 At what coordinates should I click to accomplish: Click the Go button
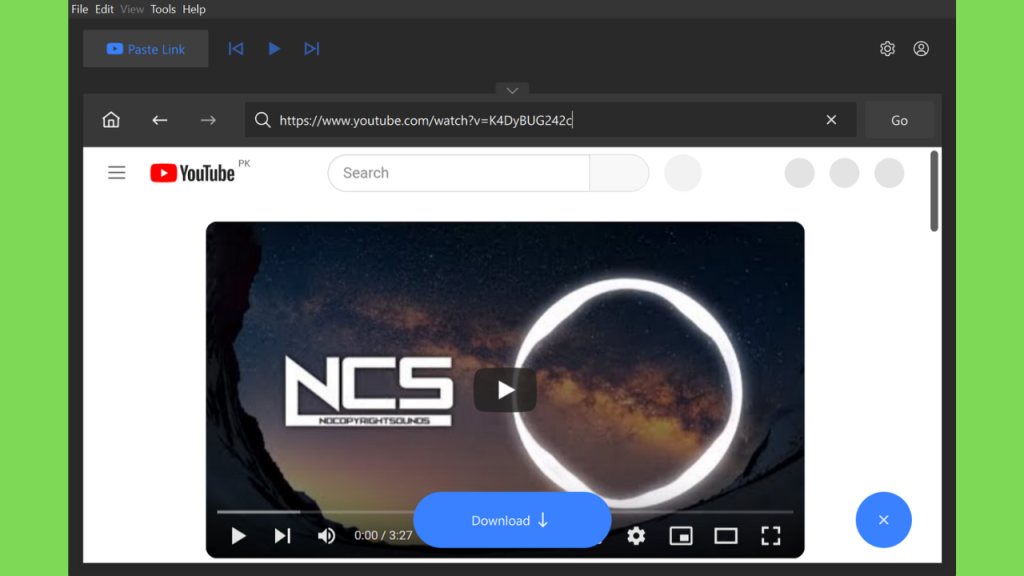tap(899, 120)
